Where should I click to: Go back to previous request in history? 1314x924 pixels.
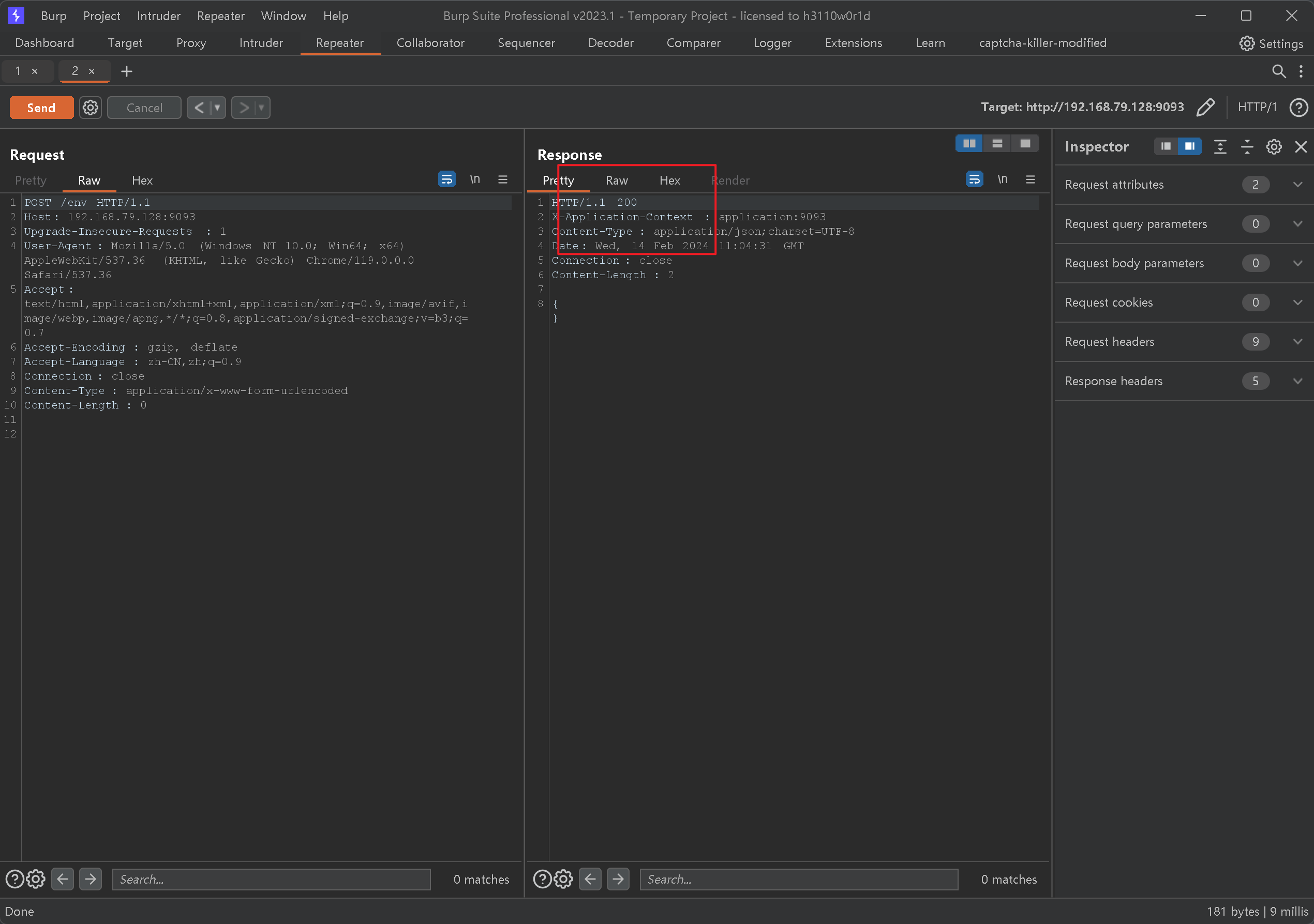pos(199,108)
